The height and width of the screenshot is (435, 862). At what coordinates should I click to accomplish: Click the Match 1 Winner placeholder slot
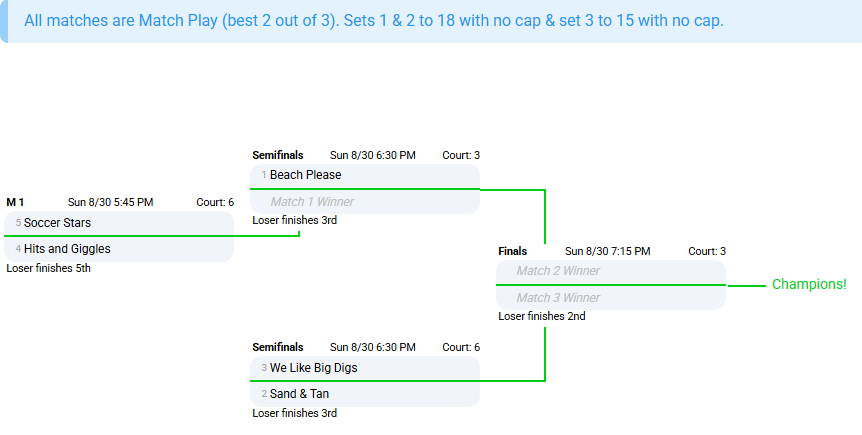tap(365, 202)
